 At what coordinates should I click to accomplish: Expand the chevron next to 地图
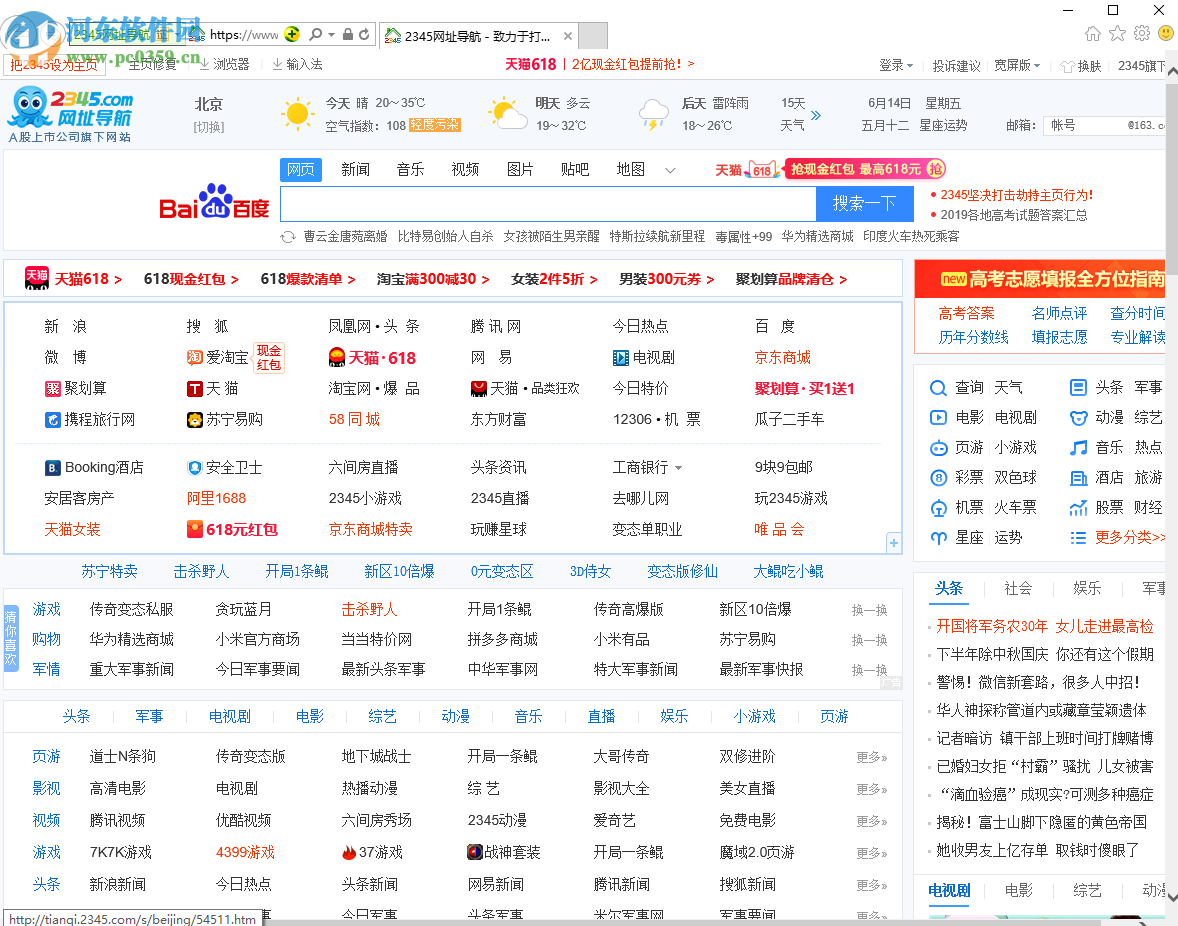[x=668, y=169]
